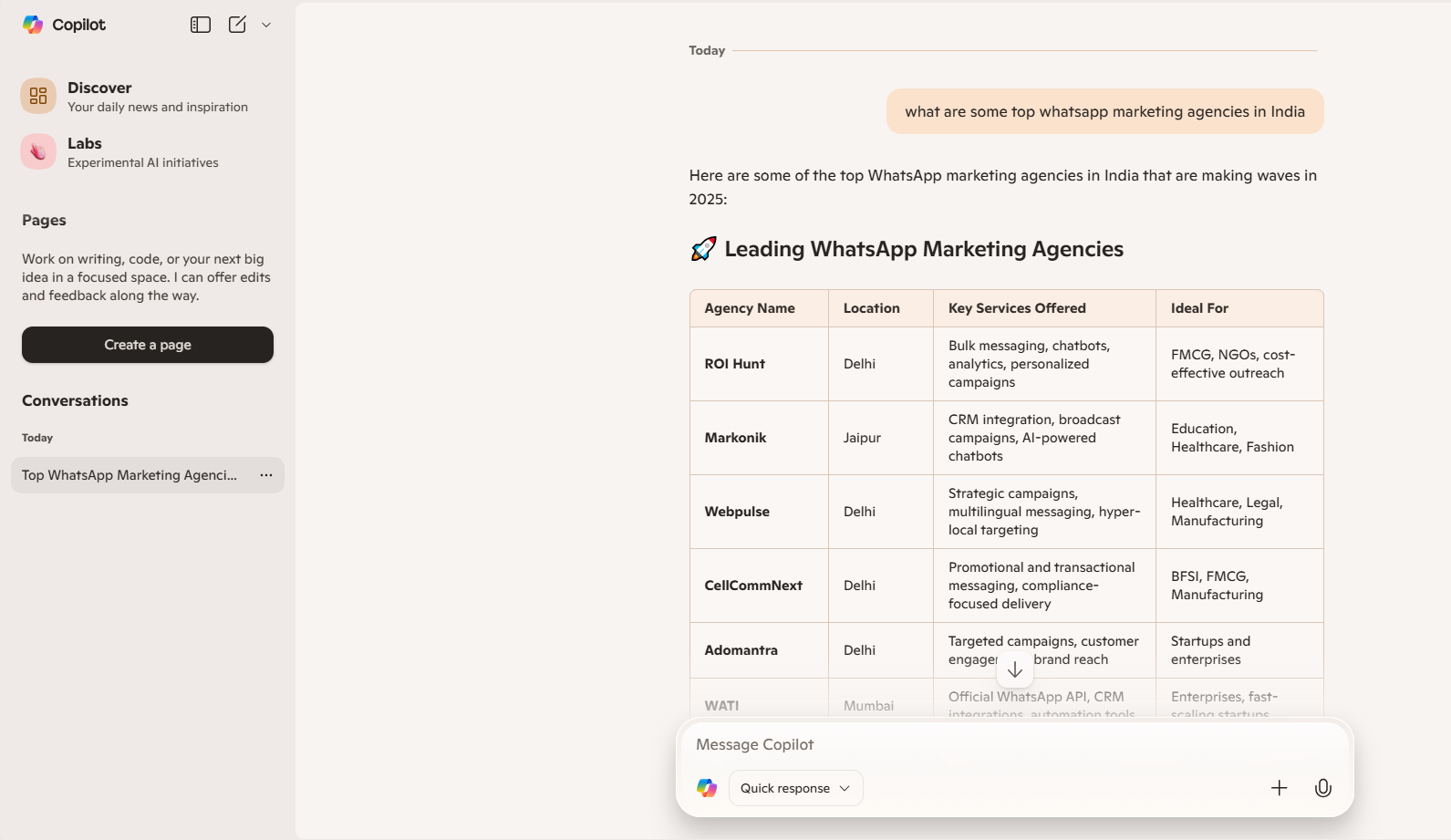Image resolution: width=1451 pixels, height=840 pixels.
Task: Click Webpulse's strategic campaigns services cell
Action: click(x=1044, y=512)
